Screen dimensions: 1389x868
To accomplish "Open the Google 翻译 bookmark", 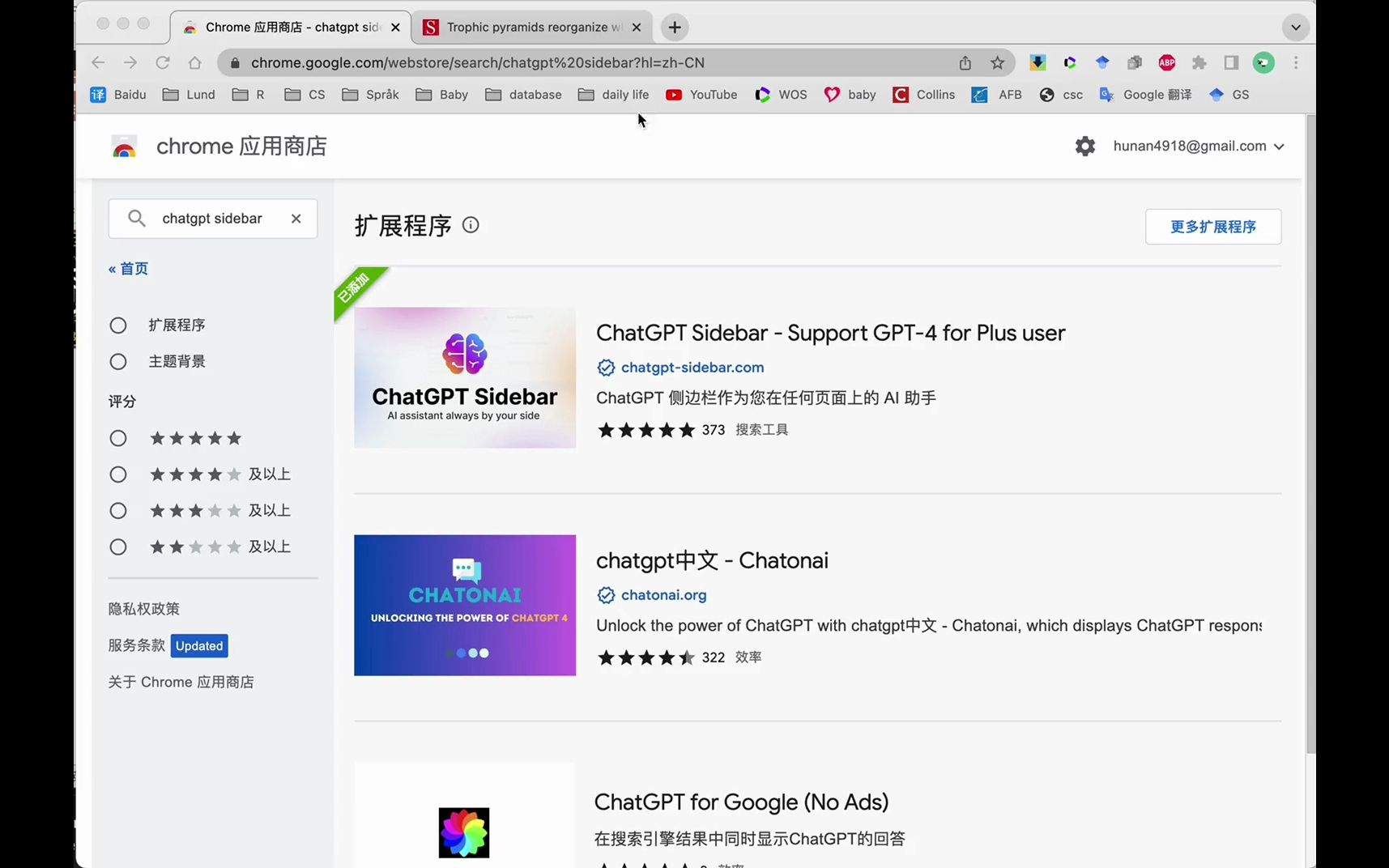I will (x=1145, y=95).
